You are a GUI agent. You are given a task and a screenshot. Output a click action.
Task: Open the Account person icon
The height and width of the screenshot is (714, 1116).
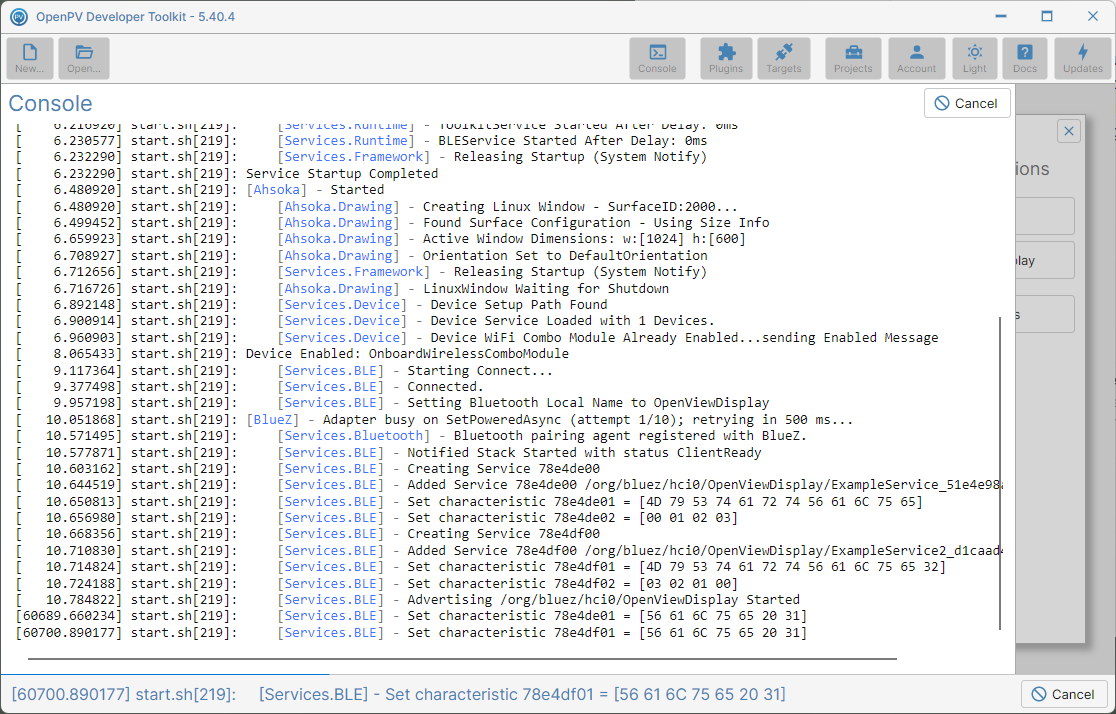(916, 58)
